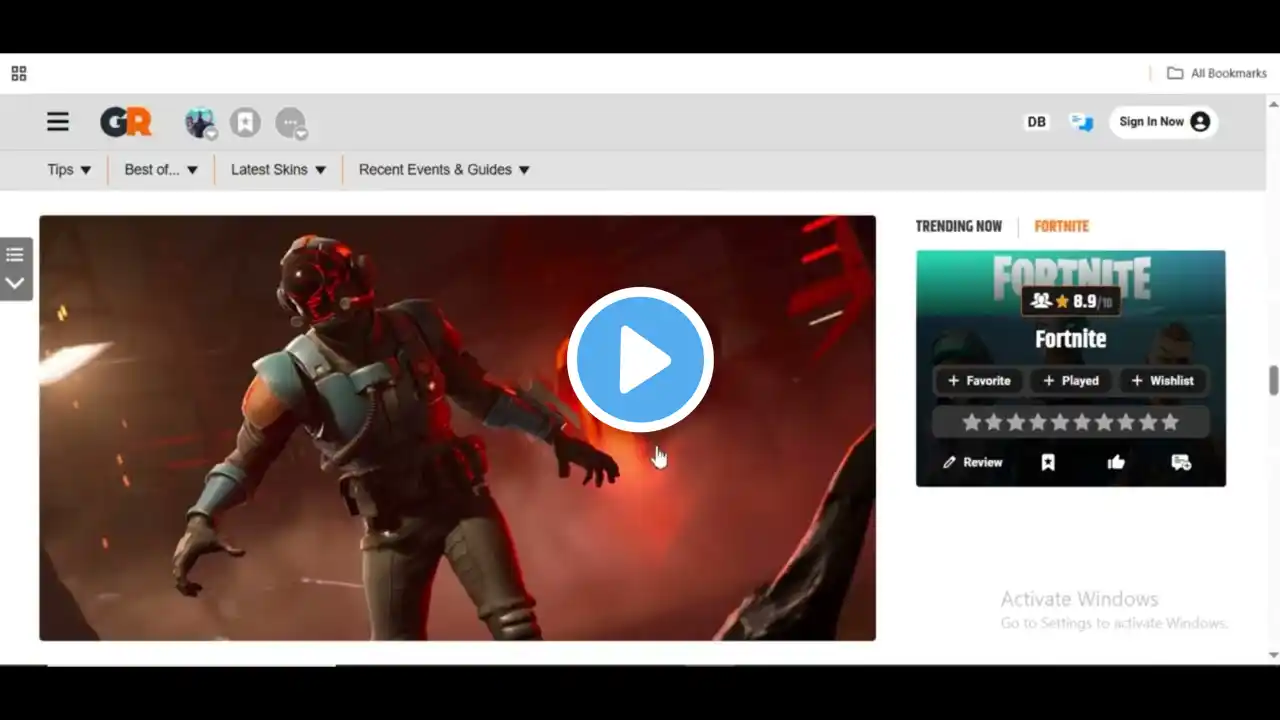Open the All Bookmarks folder
This screenshot has width=1280, height=720.
pos(1217,73)
